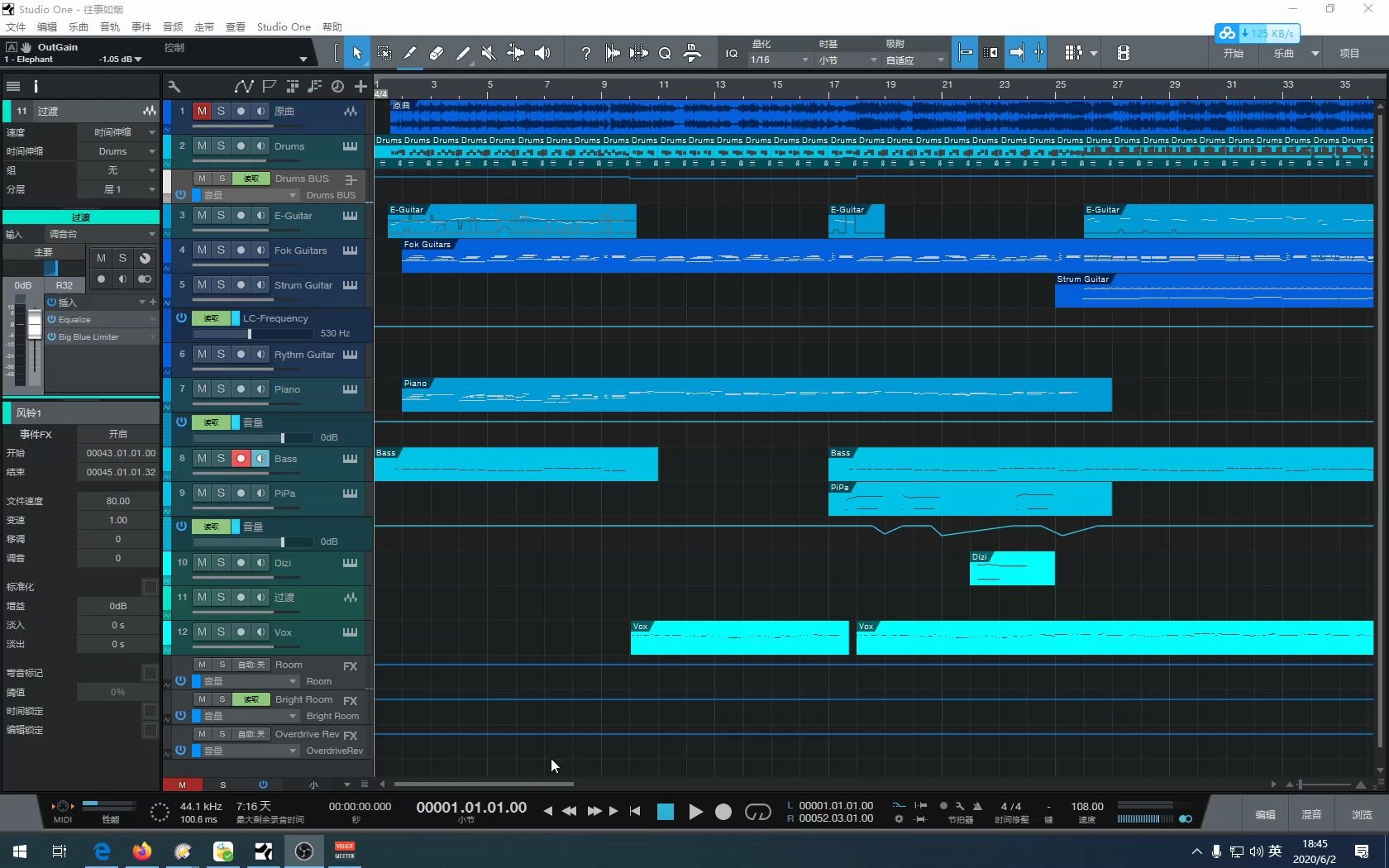Tick the 标准化 checkbox
This screenshot has height=868, width=1389.
pos(150,587)
